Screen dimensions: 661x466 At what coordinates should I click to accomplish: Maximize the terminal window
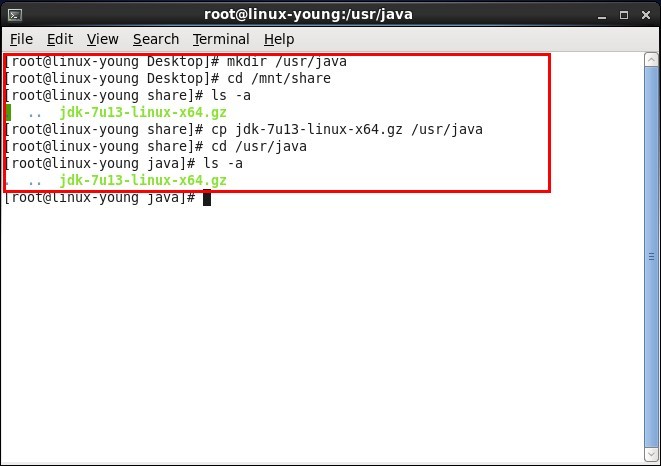pos(624,15)
